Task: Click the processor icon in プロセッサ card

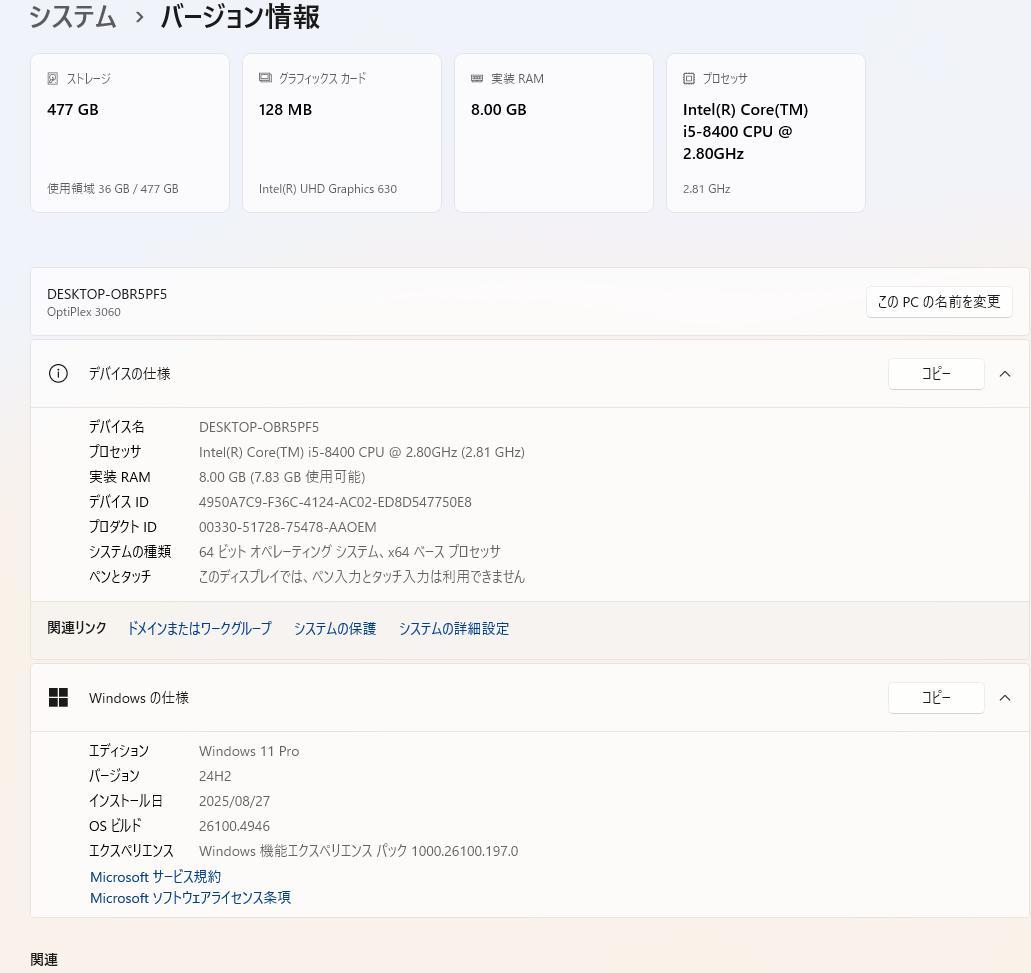Action: click(x=689, y=78)
